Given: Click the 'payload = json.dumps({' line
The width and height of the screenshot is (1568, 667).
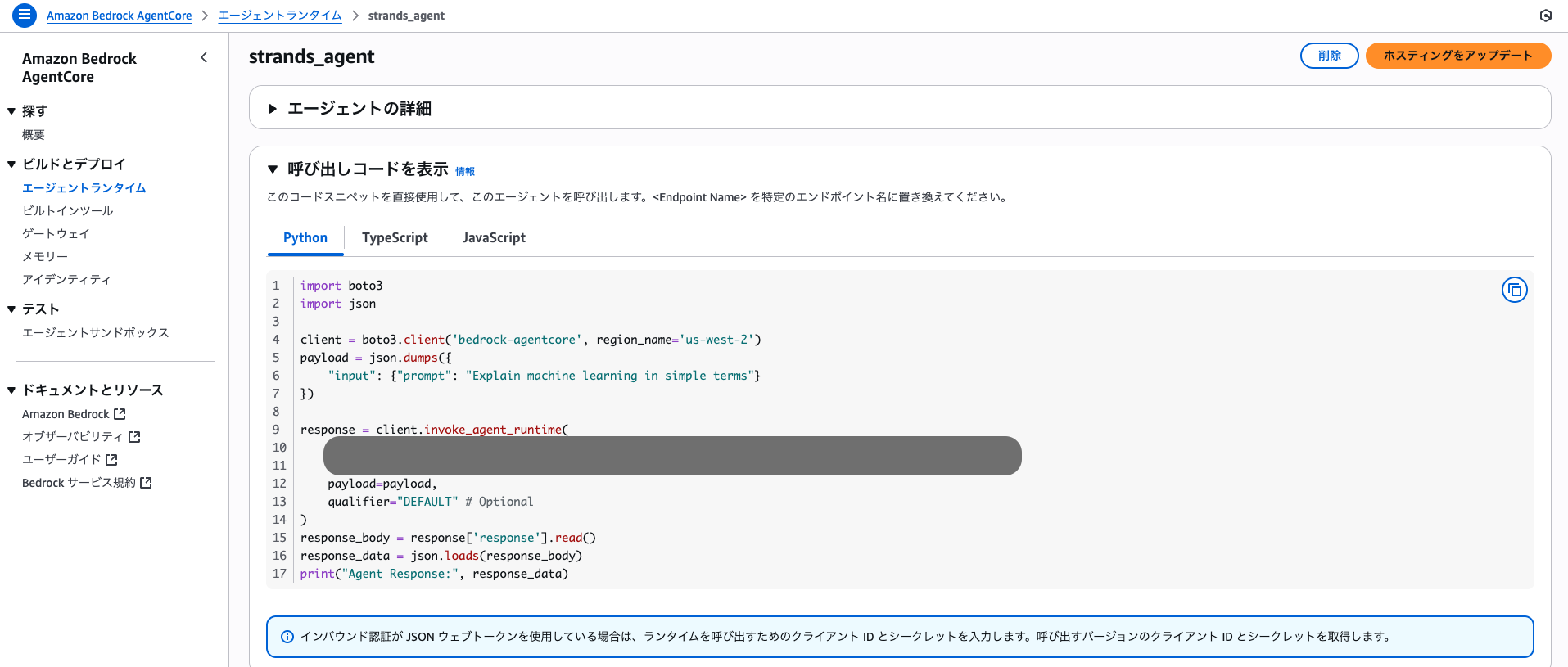Looking at the screenshot, I should tap(376, 358).
